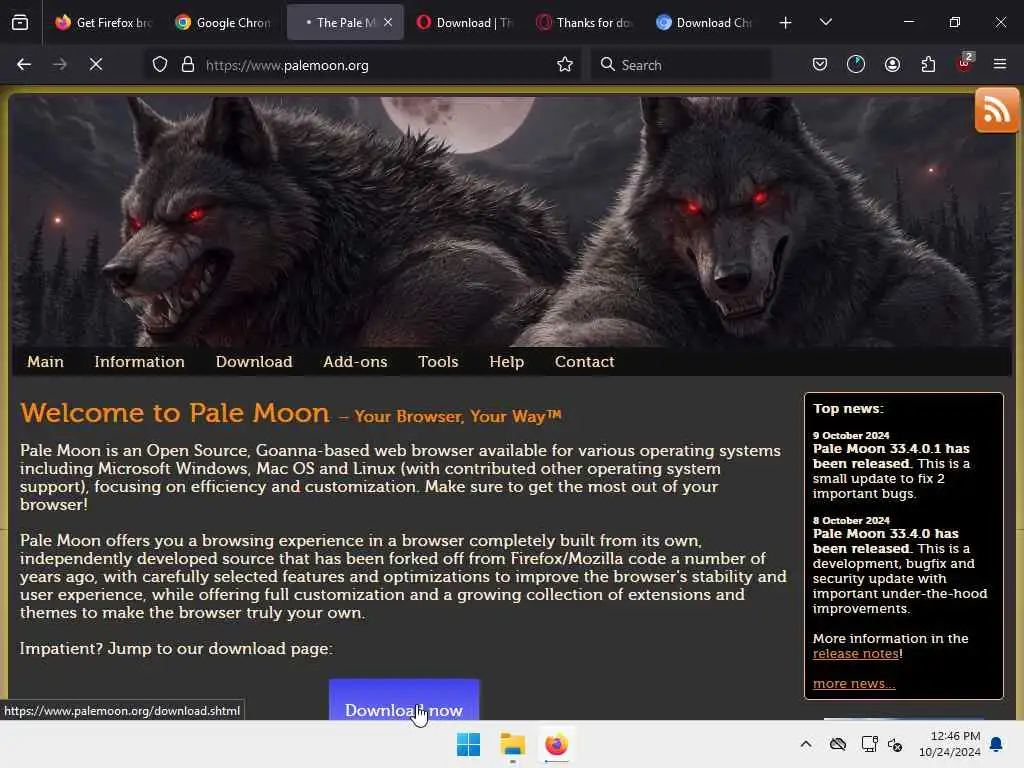The width and height of the screenshot is (1024, 768).
Task: Go back to the previous page
Action: coord(24,64)
